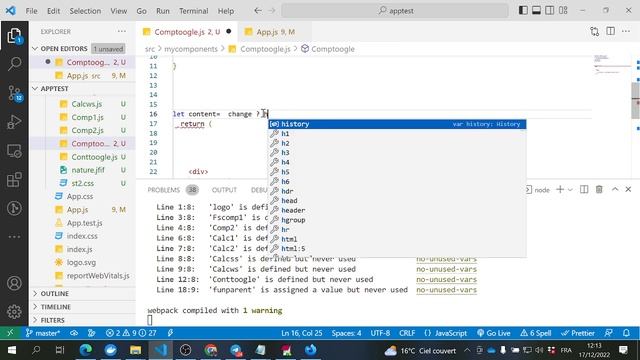The image size is (640, 360).
Task: Toggle the bottom panel visibility
Action: [536, 11]
